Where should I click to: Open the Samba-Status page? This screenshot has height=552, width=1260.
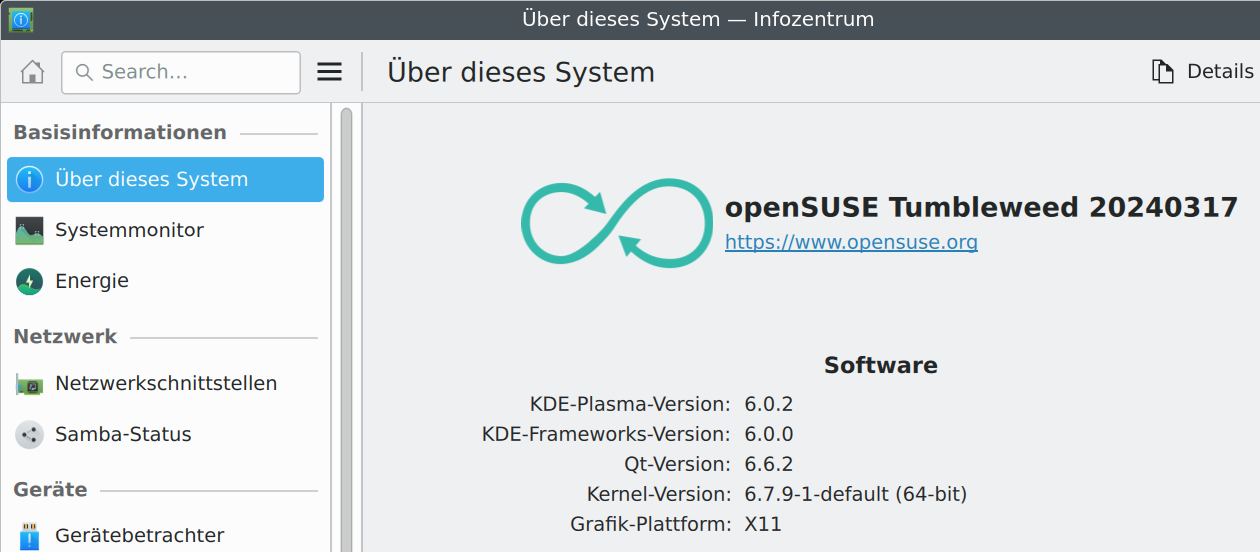123,435
